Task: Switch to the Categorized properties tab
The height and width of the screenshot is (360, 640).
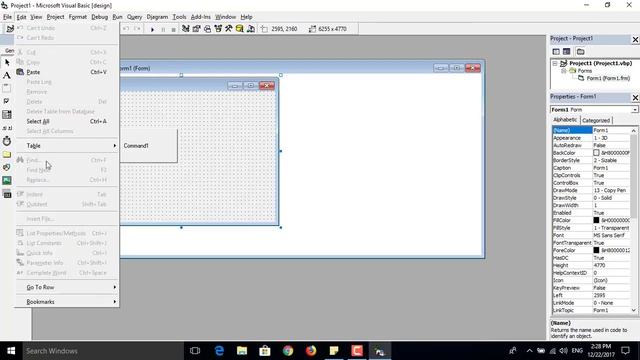Action: point(596,120)
